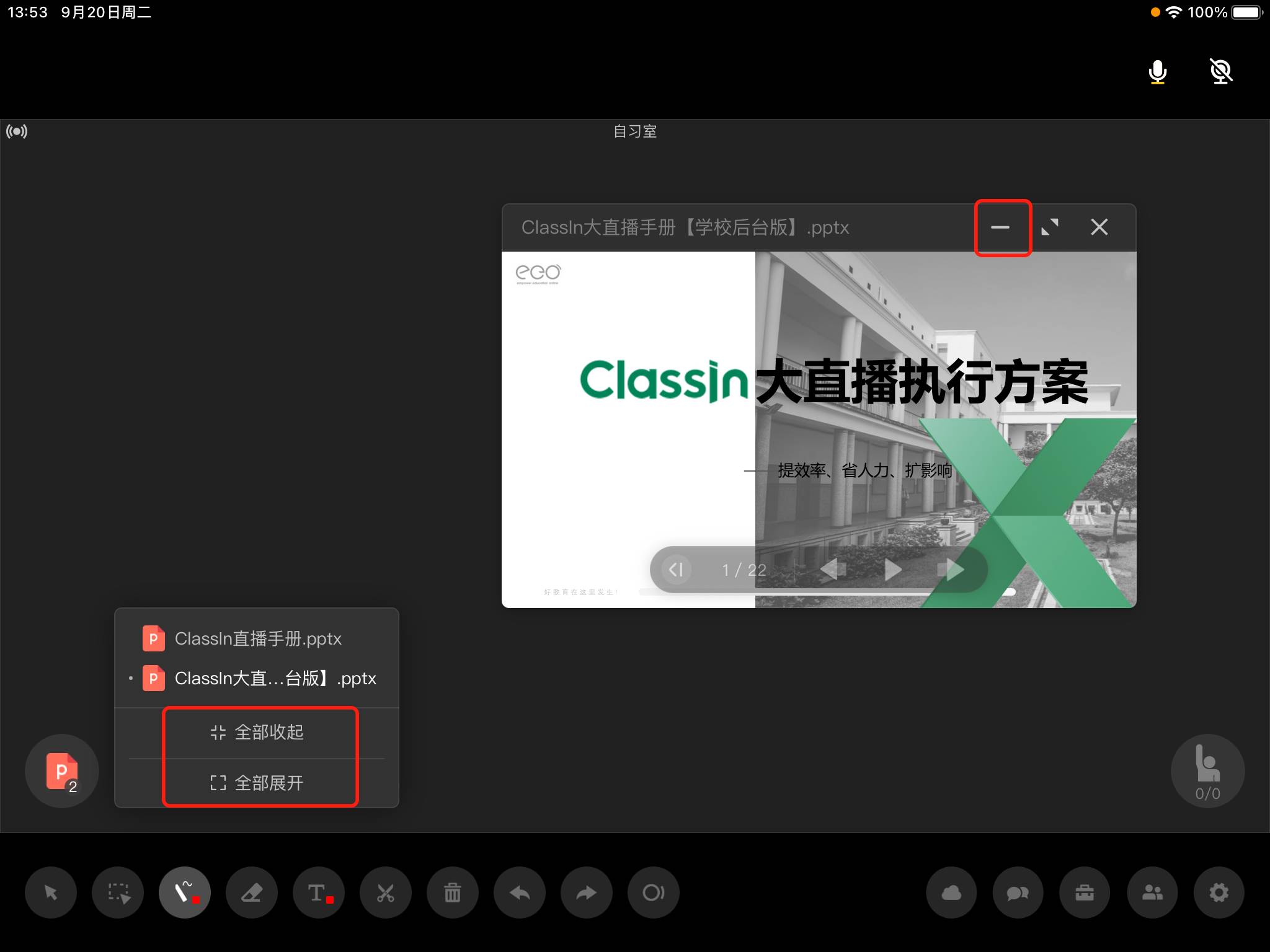The height and width of the screenshot is (952, 1270).
Task: Undo the last whiteboard action
Action: 520,892
